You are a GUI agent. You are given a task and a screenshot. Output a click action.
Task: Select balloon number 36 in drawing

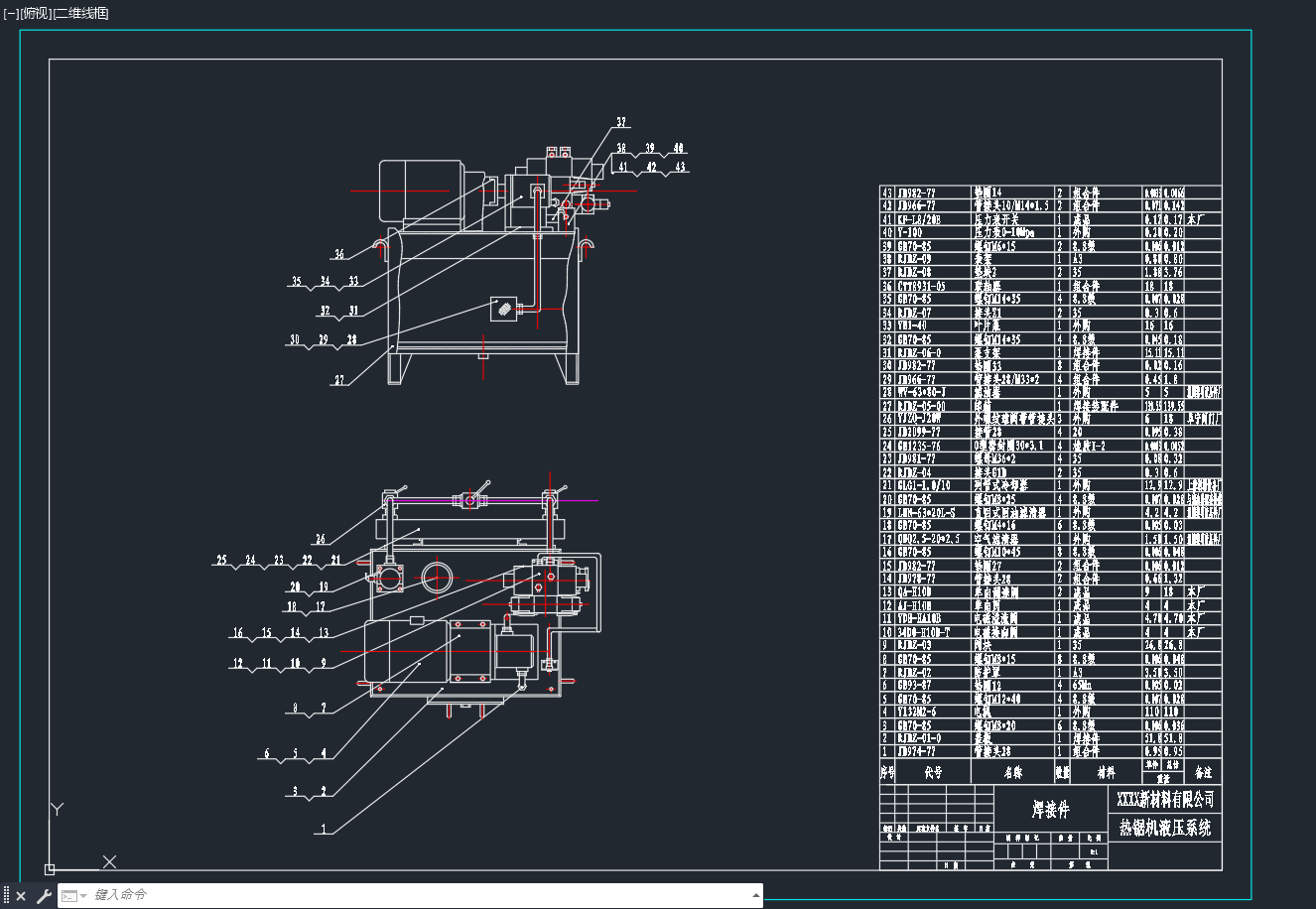point(339,255)
